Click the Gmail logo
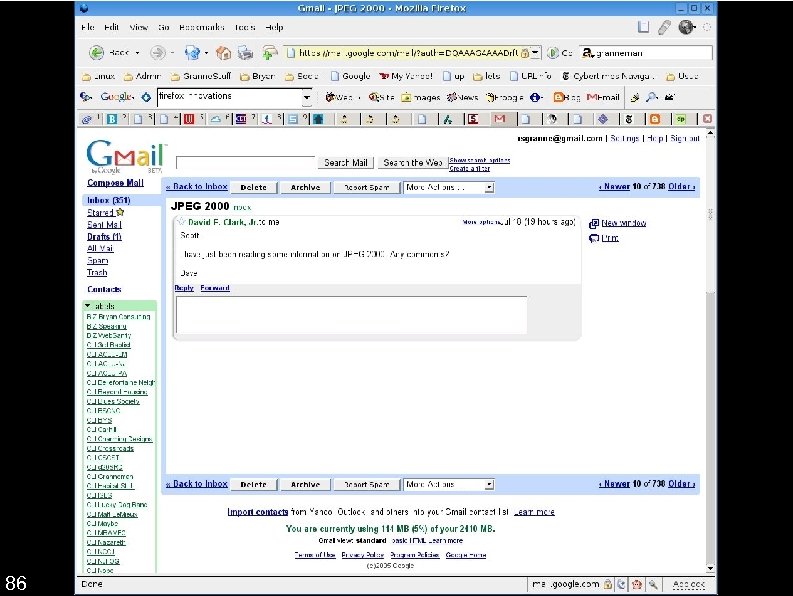Image resolution: width=793 pixels, height=596 pixels. click(125, 156)
